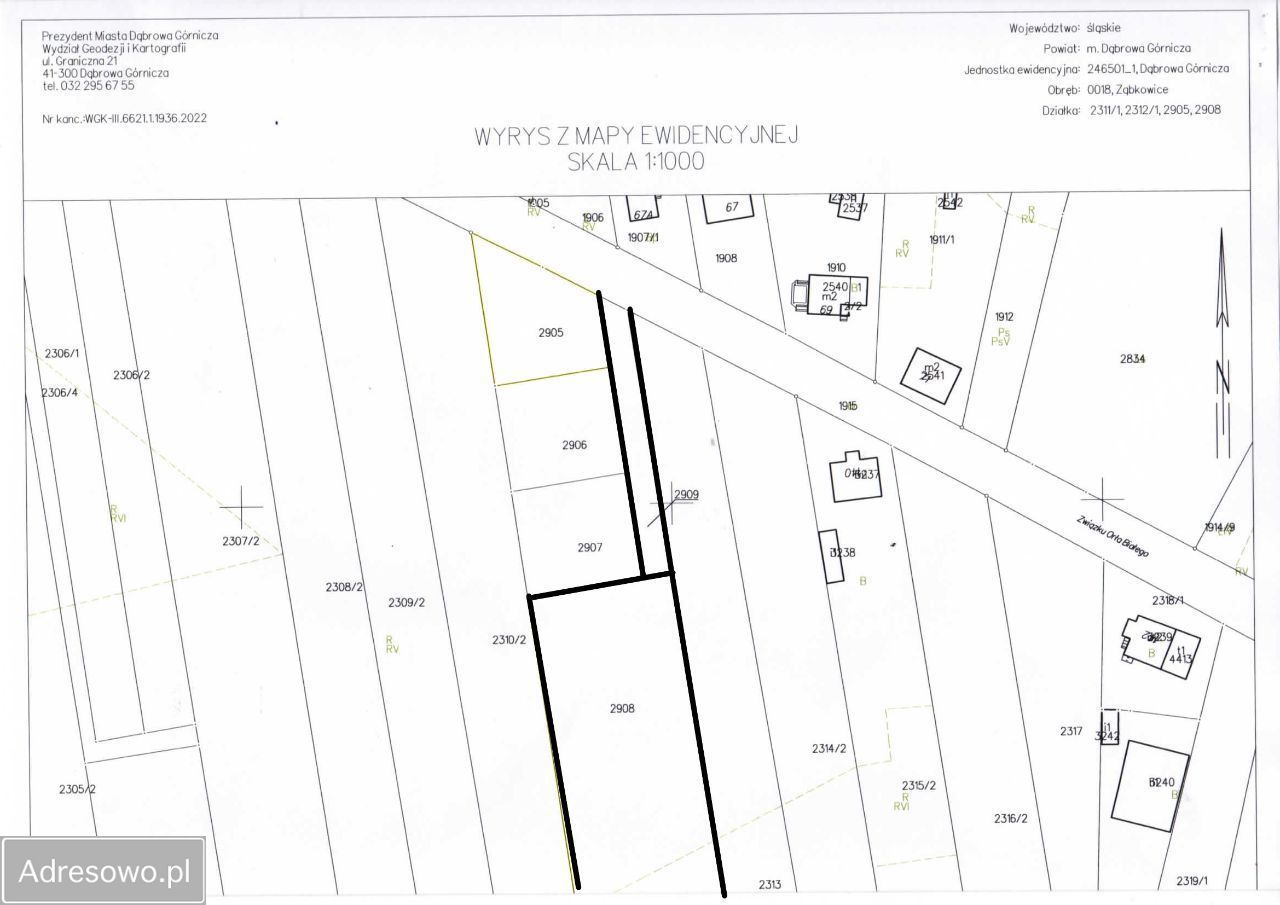1280x905 pixels.
Task: Click building label 2541
Action: pyautogui.click(x=934, y=376)
